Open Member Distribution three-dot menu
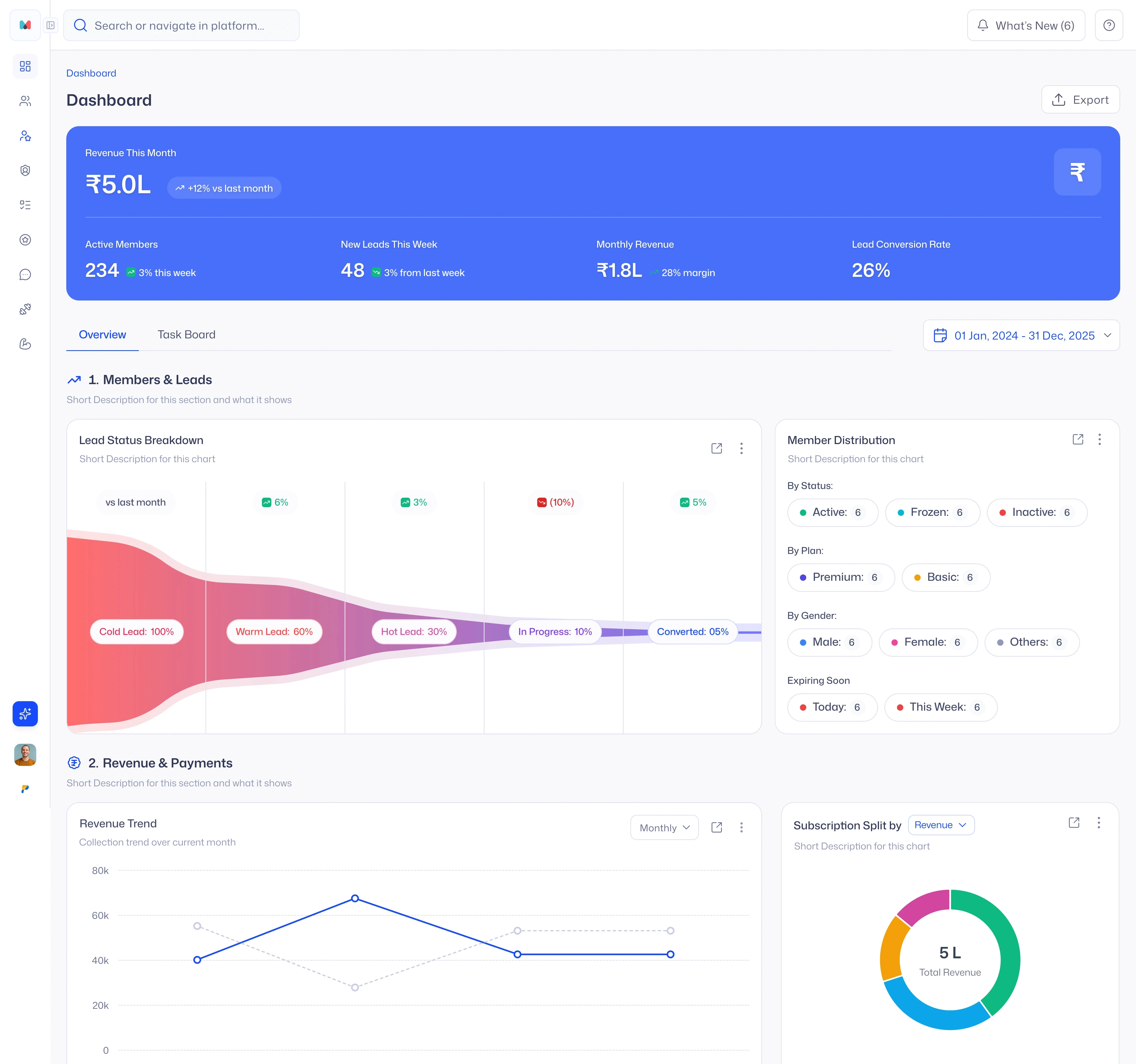 tap(1099, 439)
